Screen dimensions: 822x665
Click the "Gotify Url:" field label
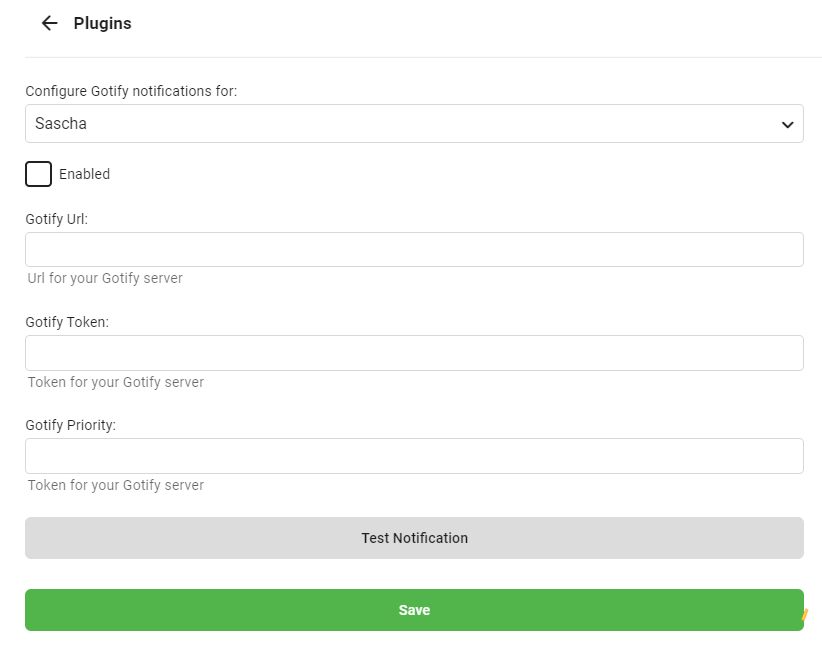(57, 219)
